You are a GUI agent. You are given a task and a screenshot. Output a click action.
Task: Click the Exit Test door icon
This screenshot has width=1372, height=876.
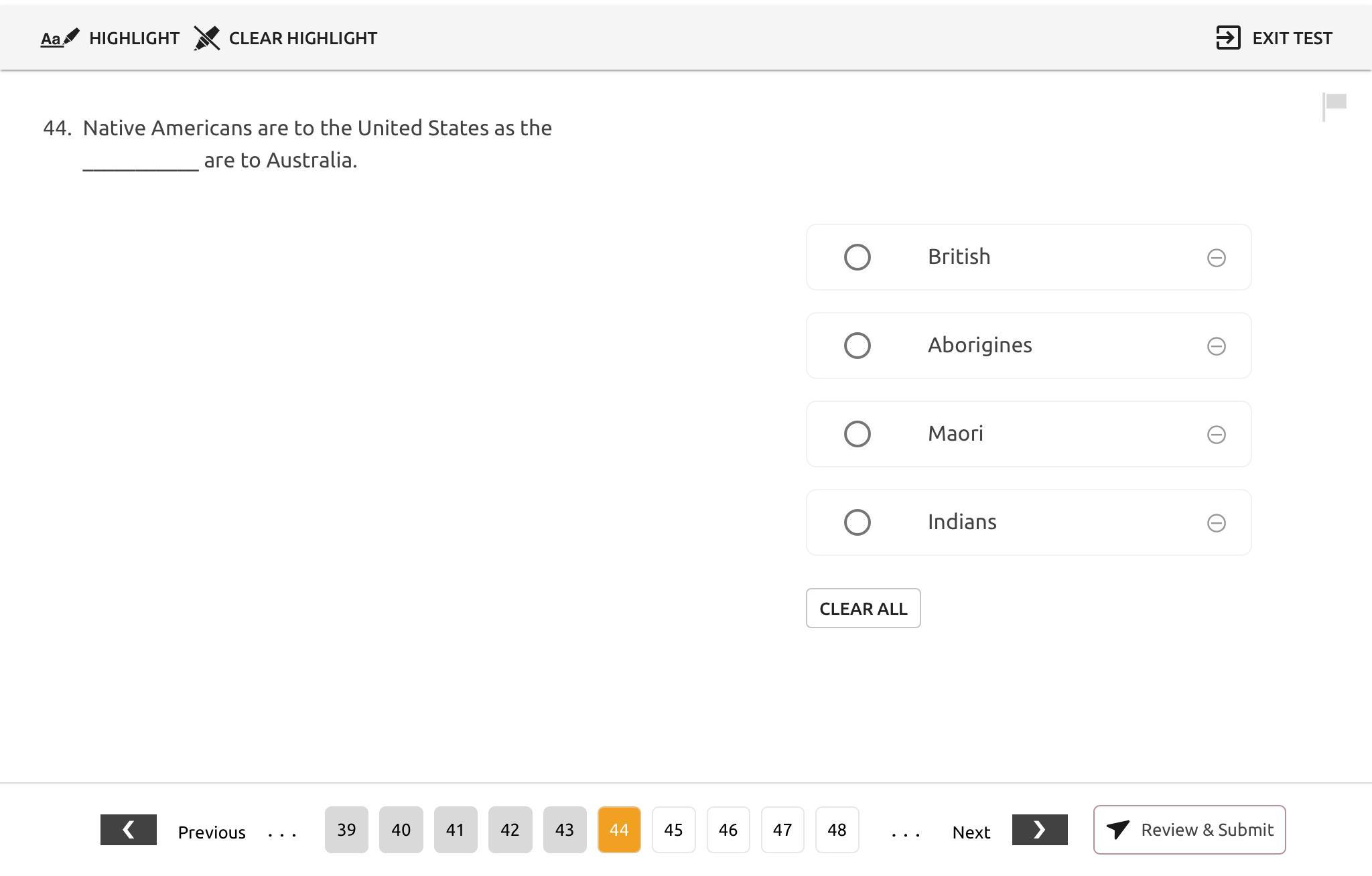[x=1228, y=38]
